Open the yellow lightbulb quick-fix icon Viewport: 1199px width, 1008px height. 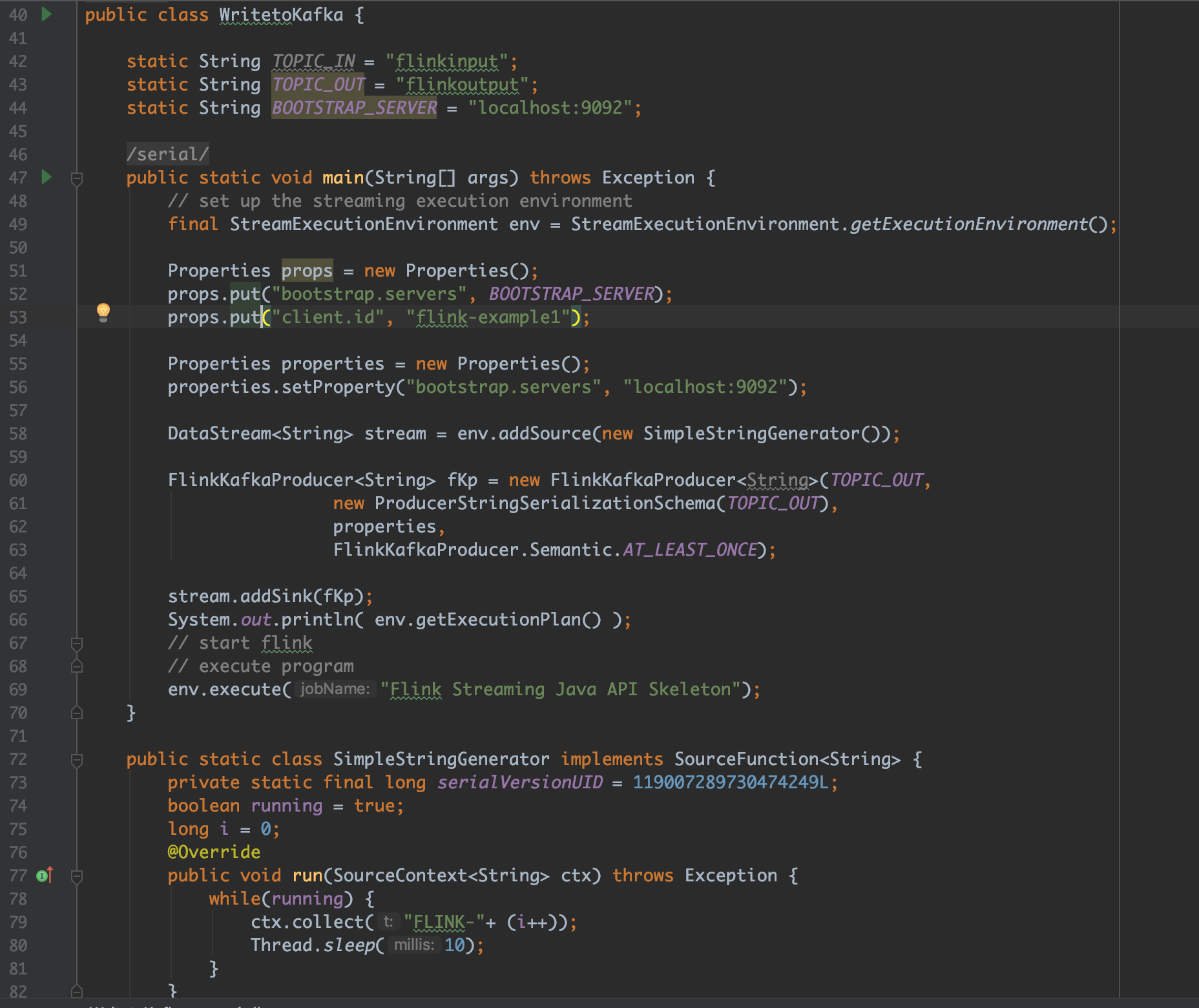pyautogui.click(x=103, y=313)
